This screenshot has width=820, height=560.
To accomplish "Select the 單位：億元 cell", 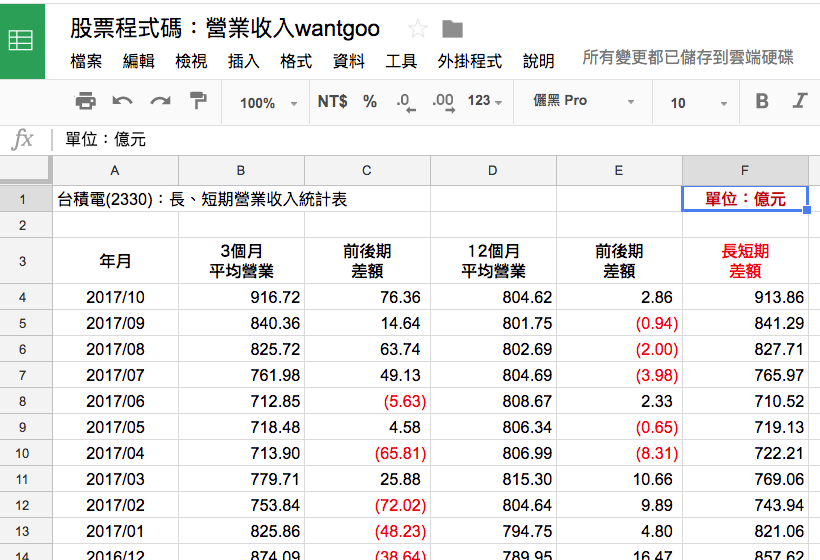I will (745, 199).
